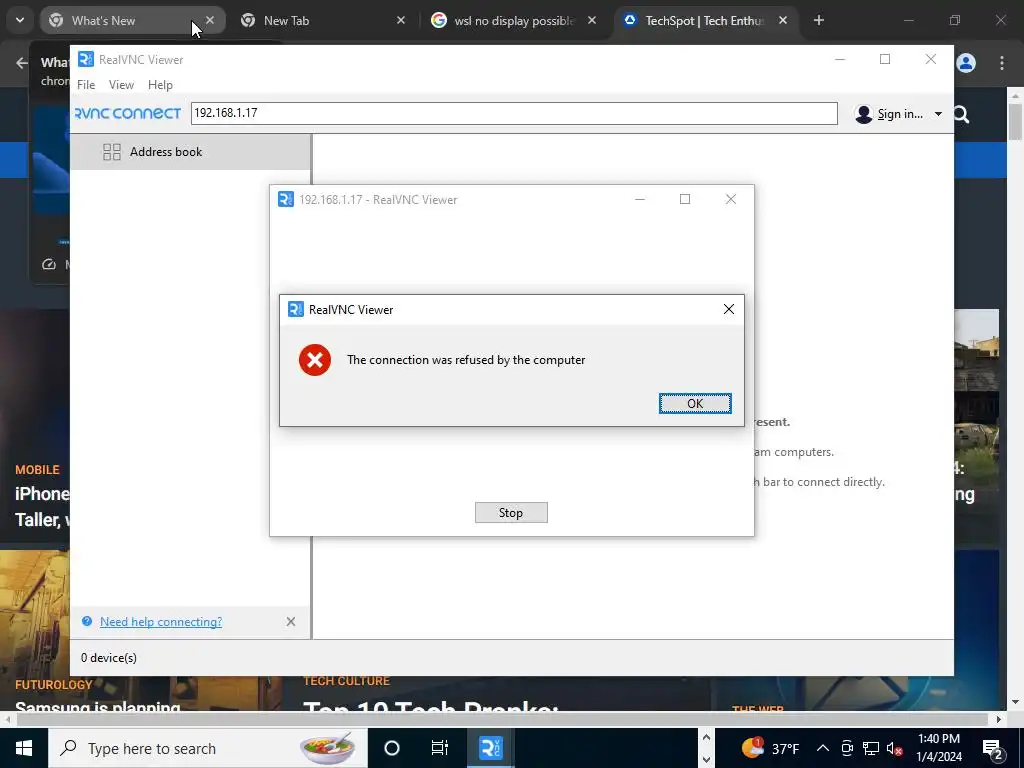Click the Address book grid icon
Screen dimensions: 1024x768
(112, 152)
